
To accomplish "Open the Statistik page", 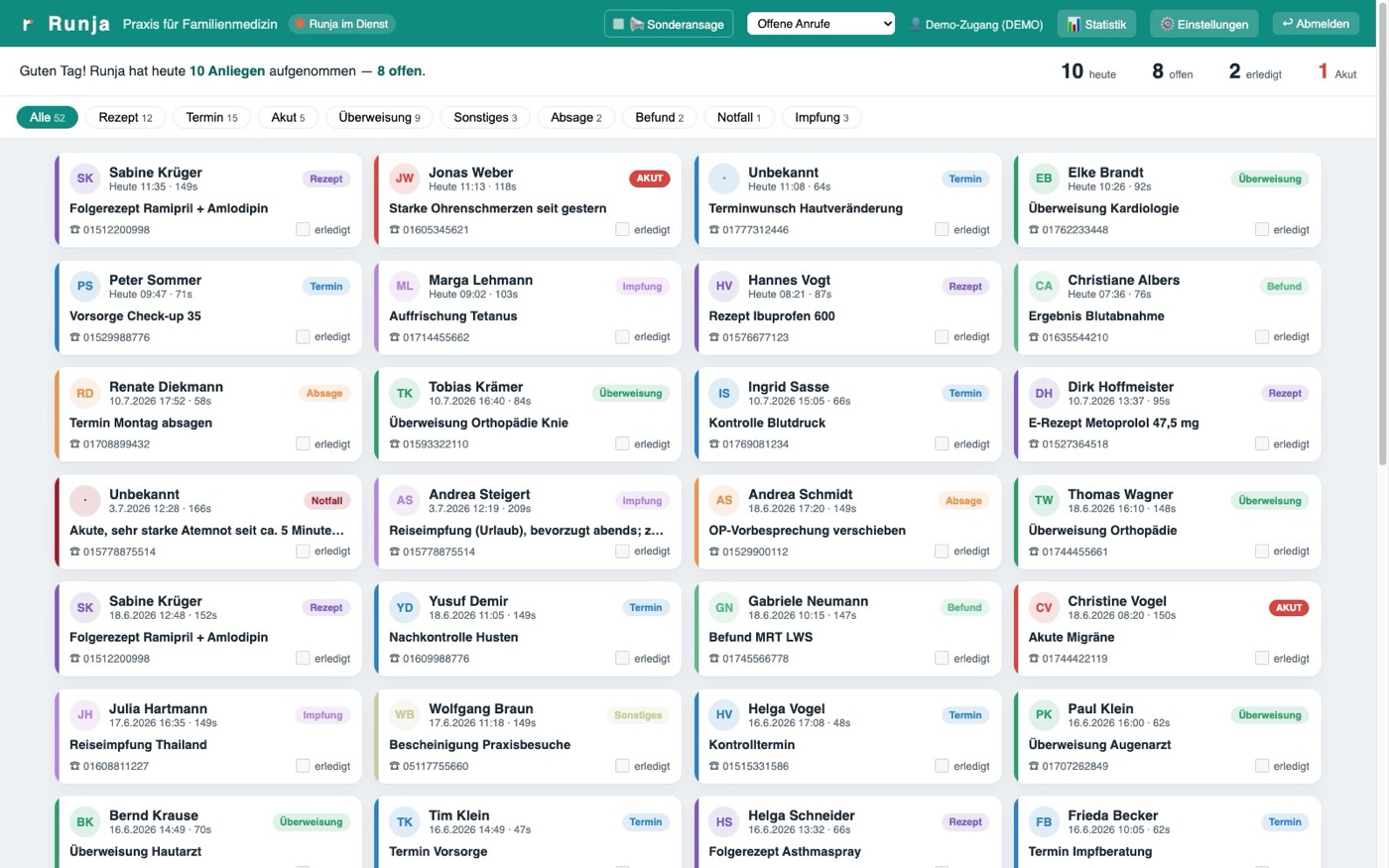I will tap(1097, 24).
